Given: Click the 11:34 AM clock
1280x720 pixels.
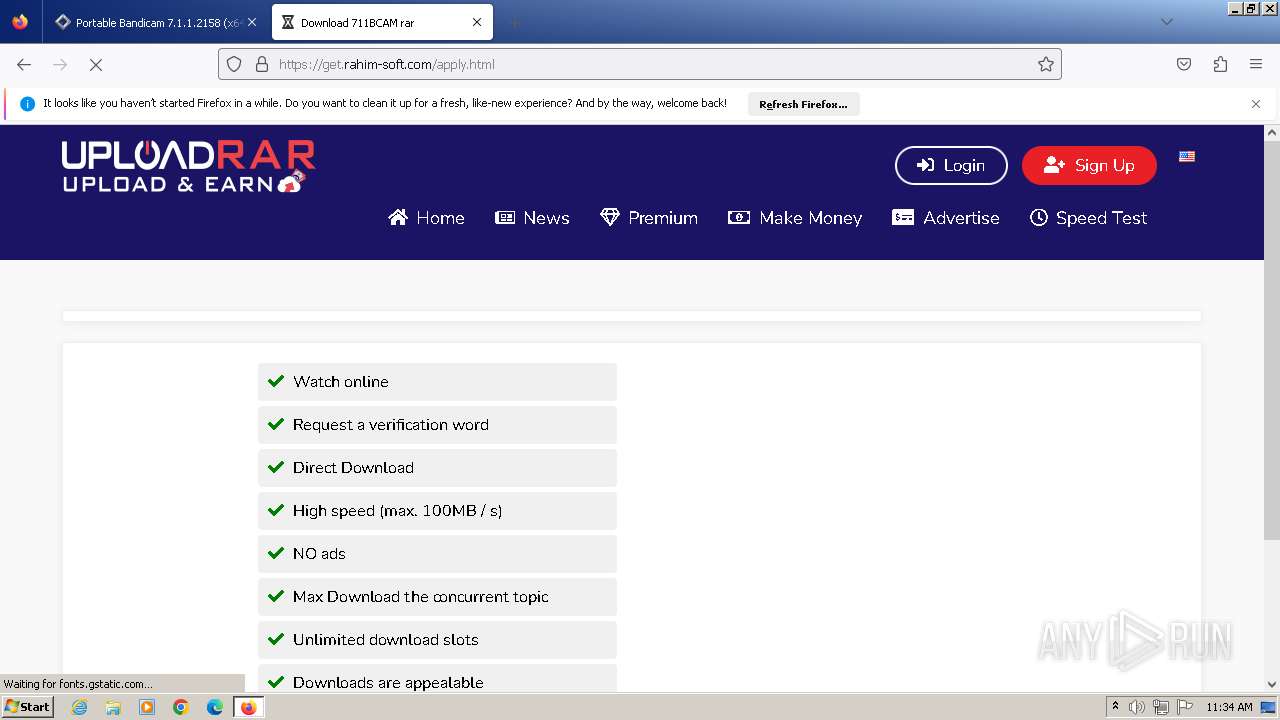Looking at the screenshot, I should [x=1229, y=707].
